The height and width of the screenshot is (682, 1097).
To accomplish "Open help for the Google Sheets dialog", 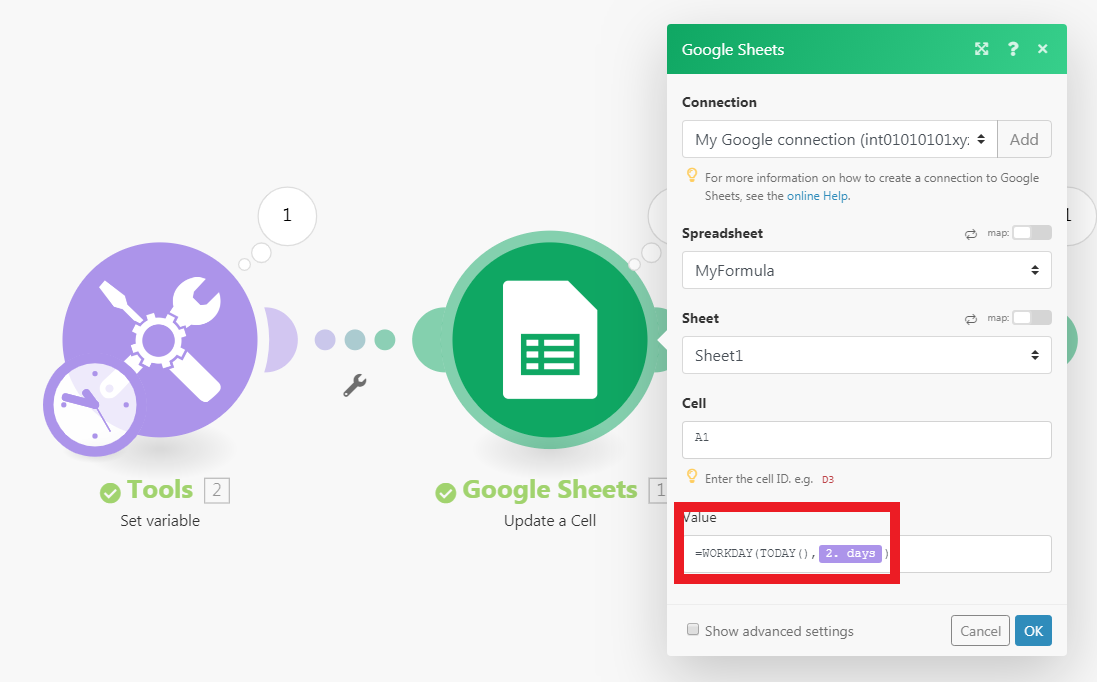I will [x=1012, y=49].
